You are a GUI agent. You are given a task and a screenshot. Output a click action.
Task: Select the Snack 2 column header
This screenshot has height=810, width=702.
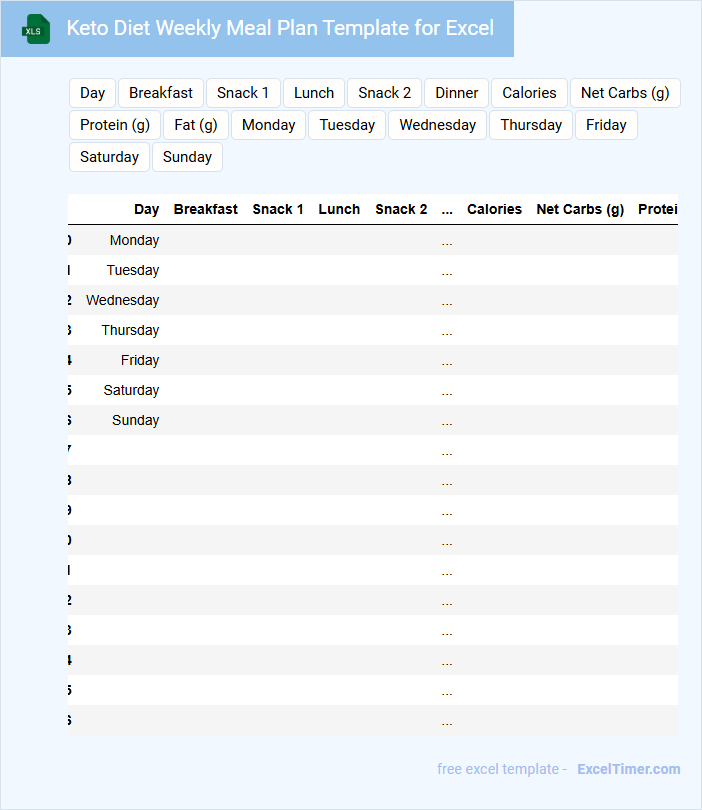pos(401,209)
